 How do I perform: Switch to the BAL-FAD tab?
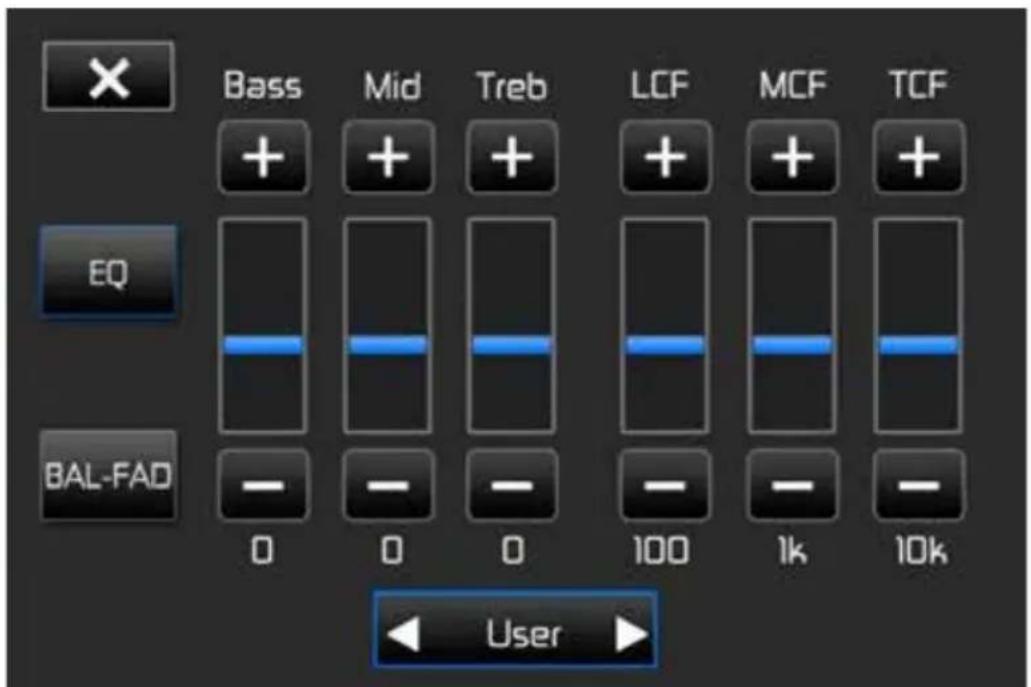pos(108,475)
